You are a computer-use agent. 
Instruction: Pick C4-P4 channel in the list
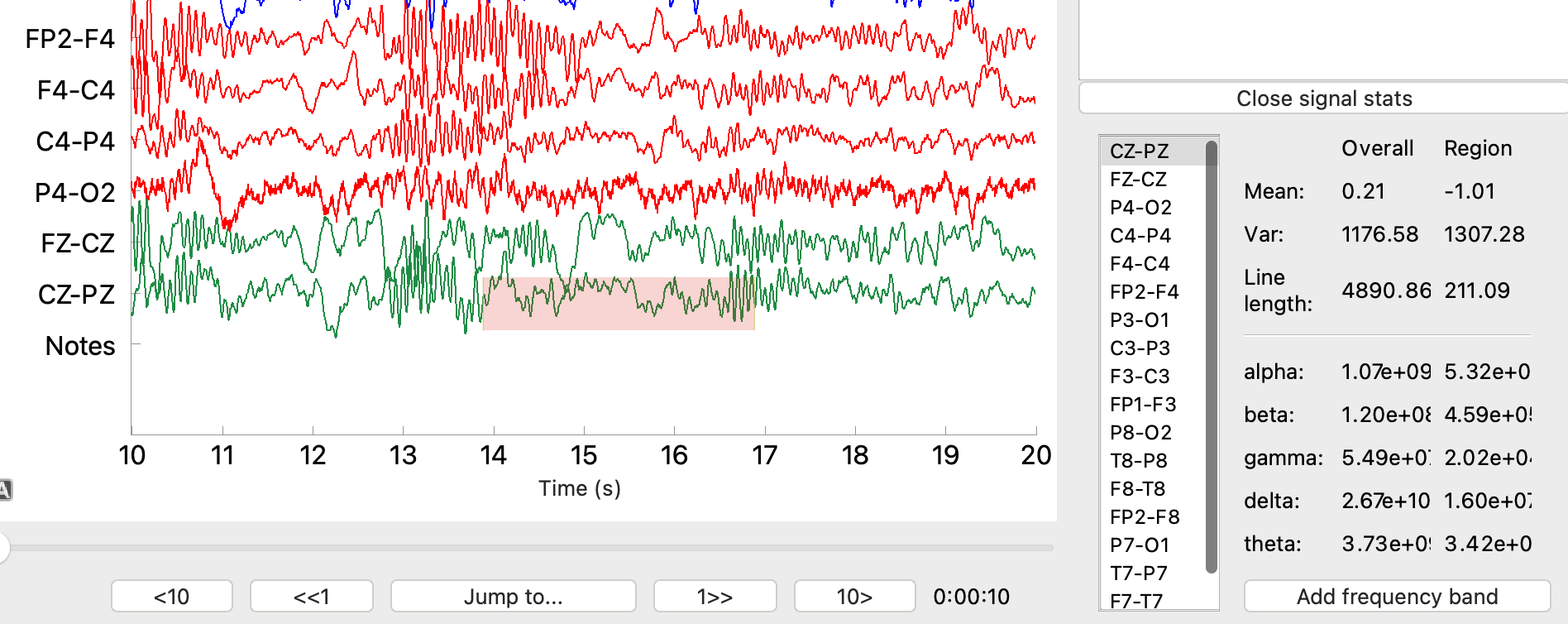(x=1140, y=236)
